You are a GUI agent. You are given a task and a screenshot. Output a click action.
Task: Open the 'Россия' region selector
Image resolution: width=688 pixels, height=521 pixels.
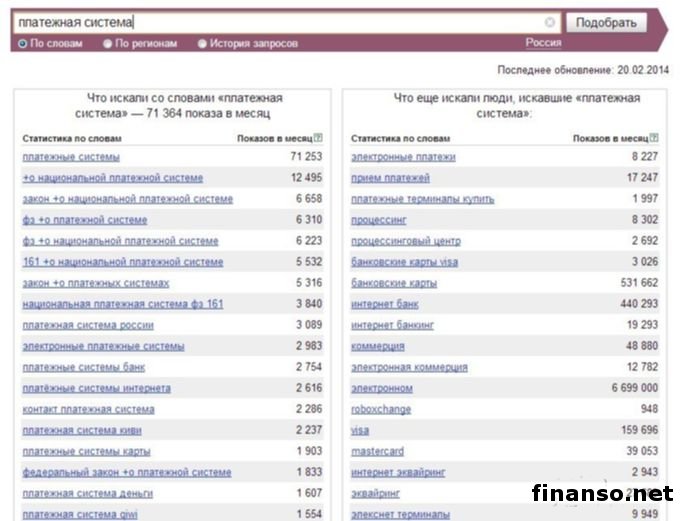(x=543, y=43)
